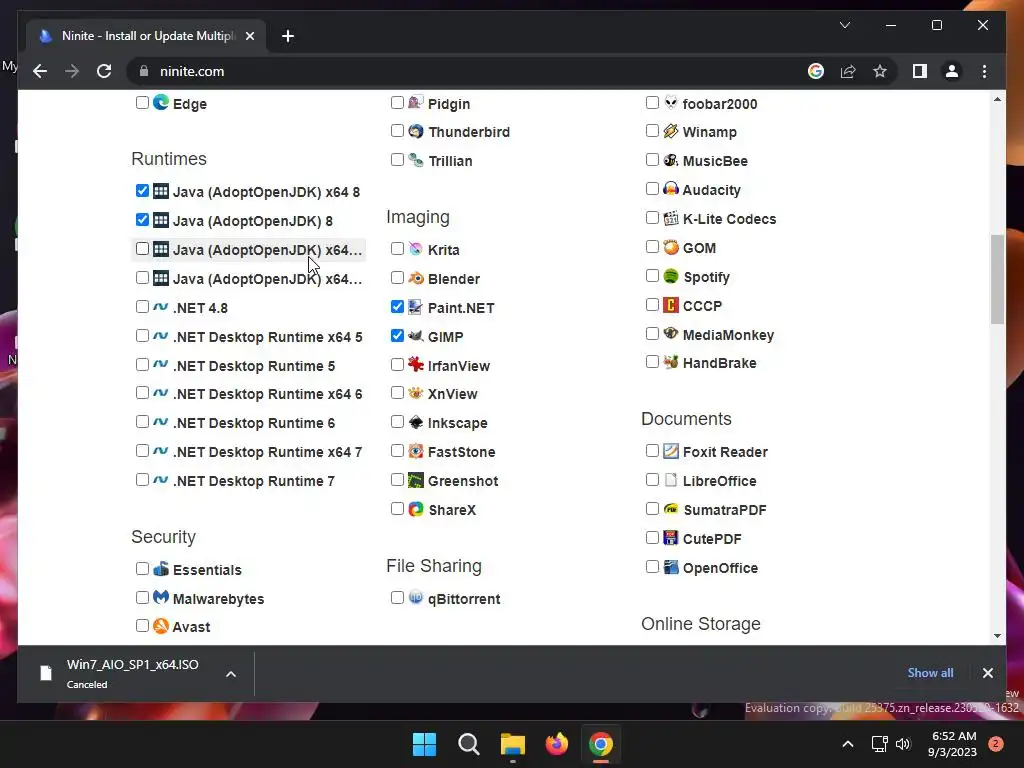
Task: Click the K-Lite Codecs icon
Action: [671, 218]
